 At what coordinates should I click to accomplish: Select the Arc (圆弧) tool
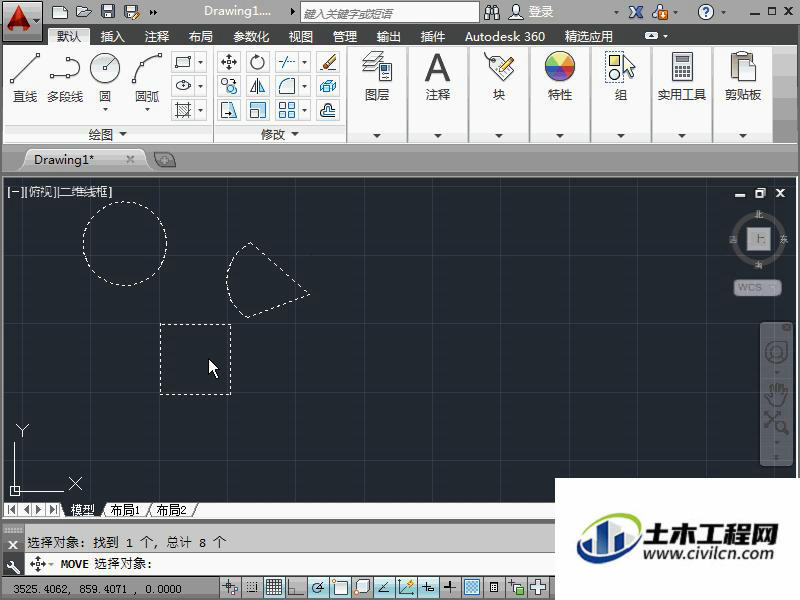coord(147,77)
